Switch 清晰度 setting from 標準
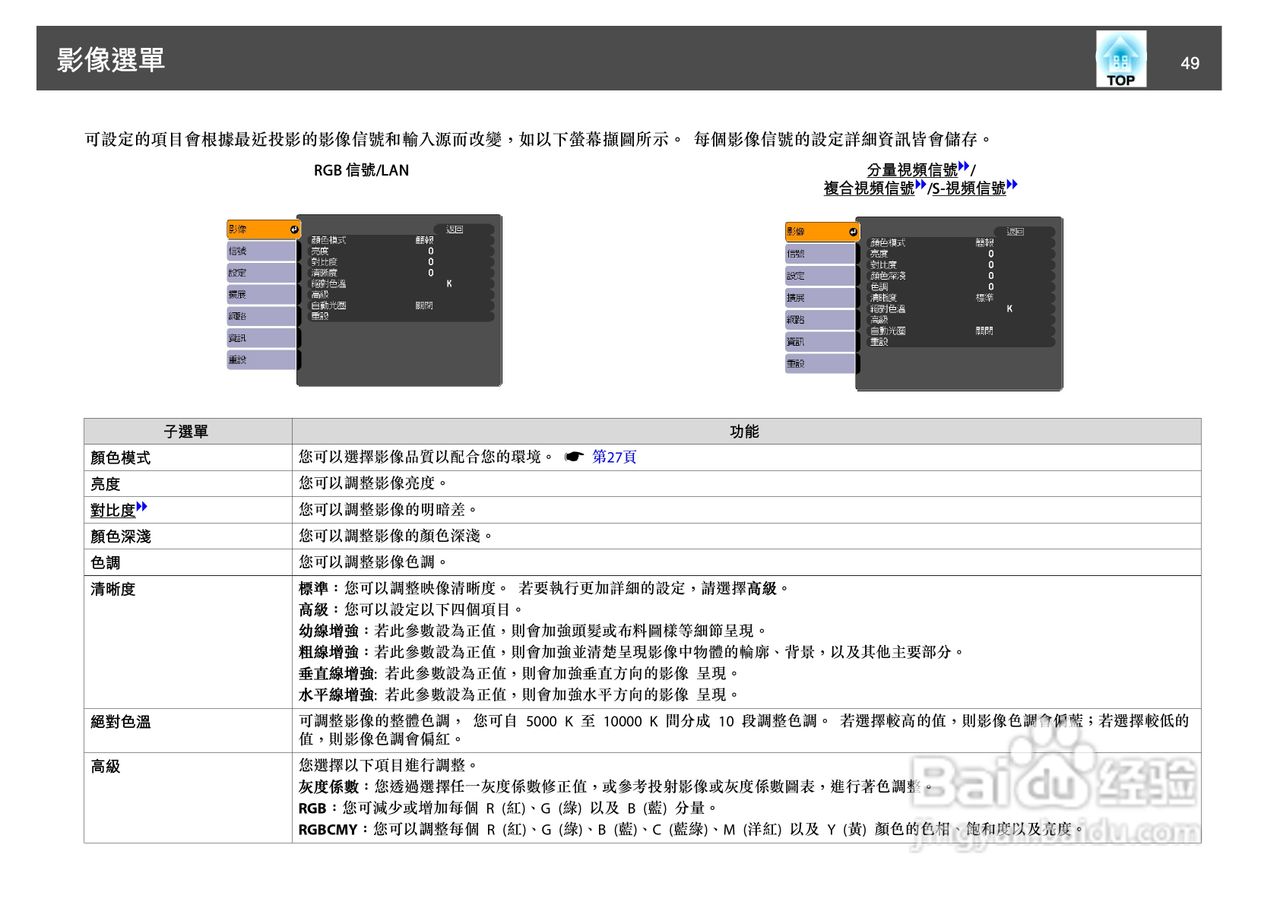The image size is (1280, 905). [986, 296]
